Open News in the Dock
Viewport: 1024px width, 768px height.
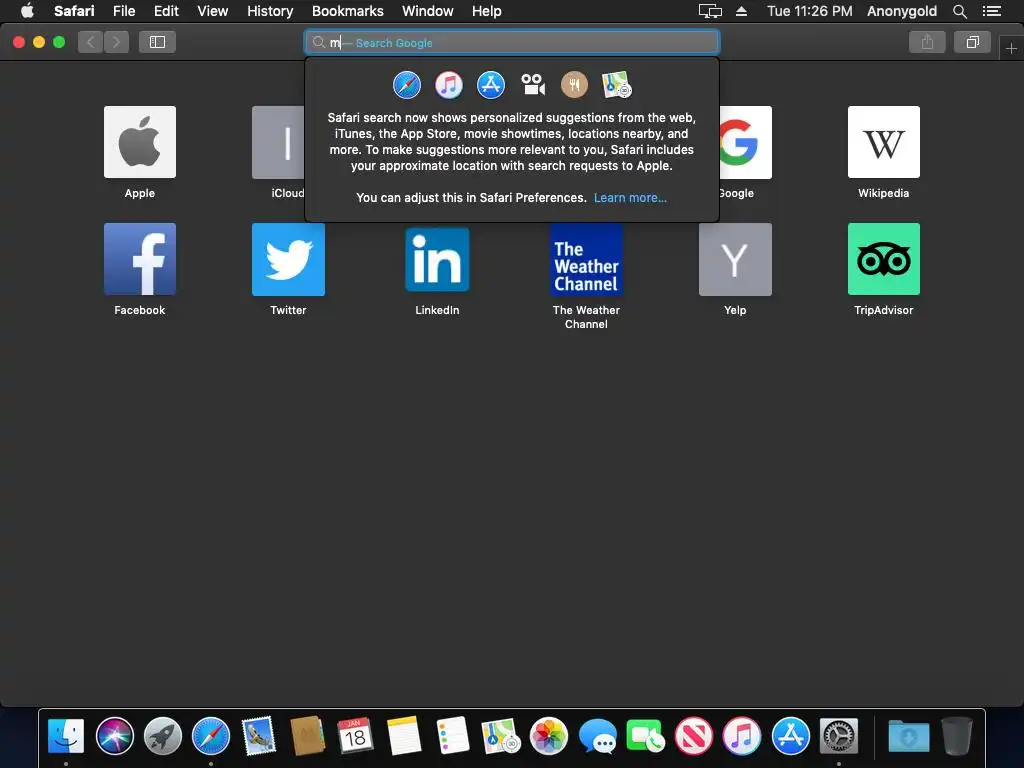(694, 736)
